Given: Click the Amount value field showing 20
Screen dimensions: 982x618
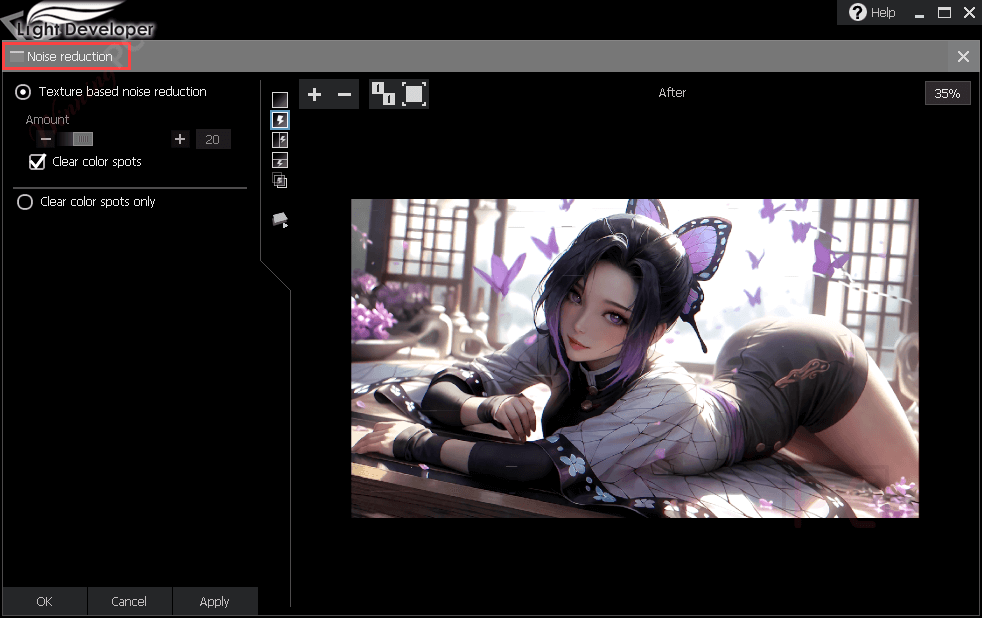Looking at the screenshot, I should pyautogui.click(x=213, y=139).
